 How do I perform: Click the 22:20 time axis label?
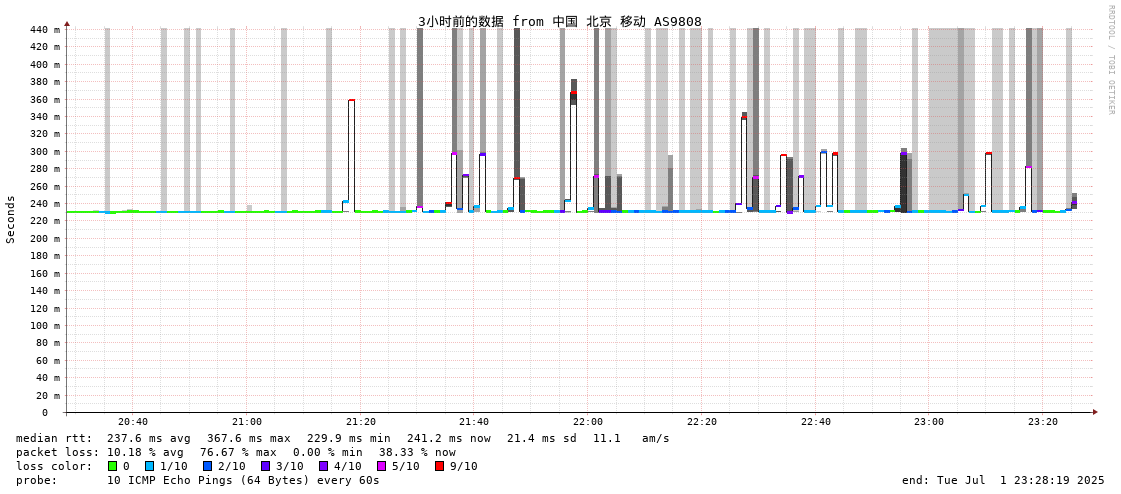[701, 423]
